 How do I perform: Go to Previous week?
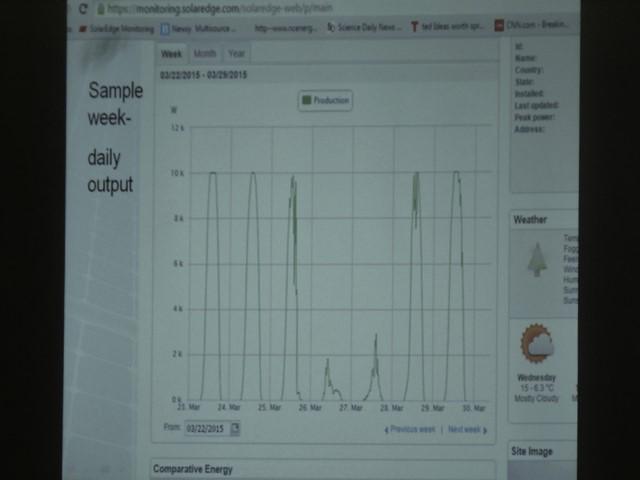point(410,429)
